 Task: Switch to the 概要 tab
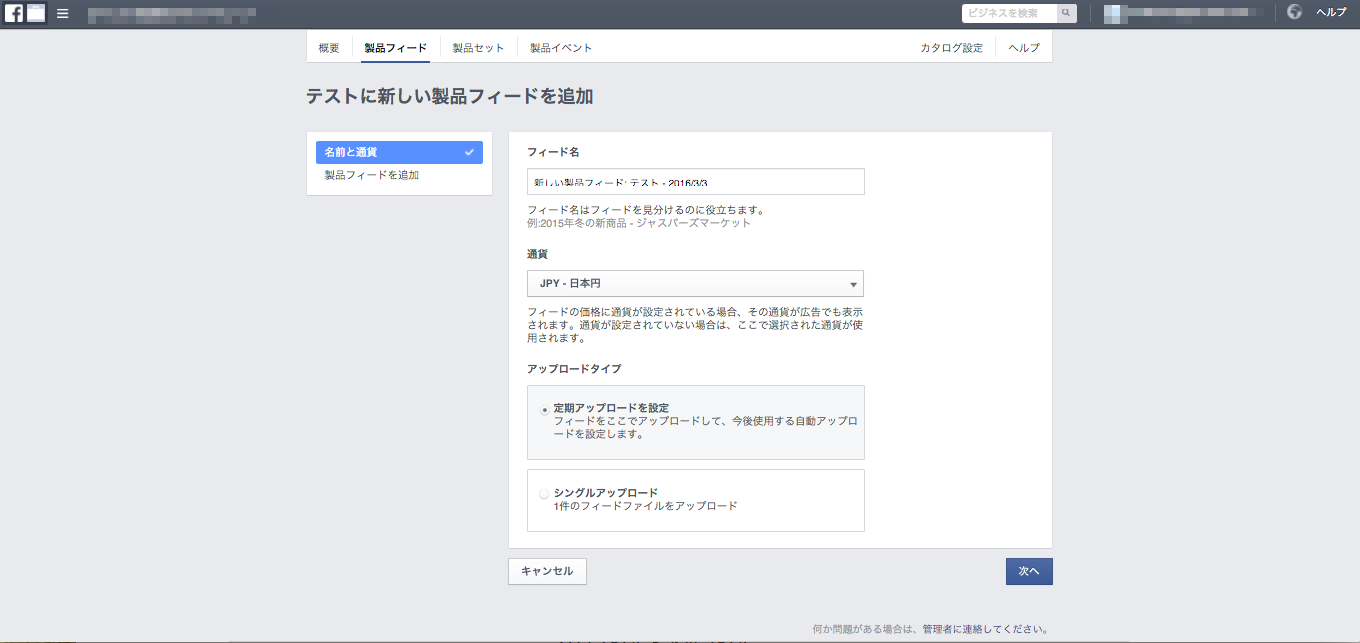coord(329,48)
